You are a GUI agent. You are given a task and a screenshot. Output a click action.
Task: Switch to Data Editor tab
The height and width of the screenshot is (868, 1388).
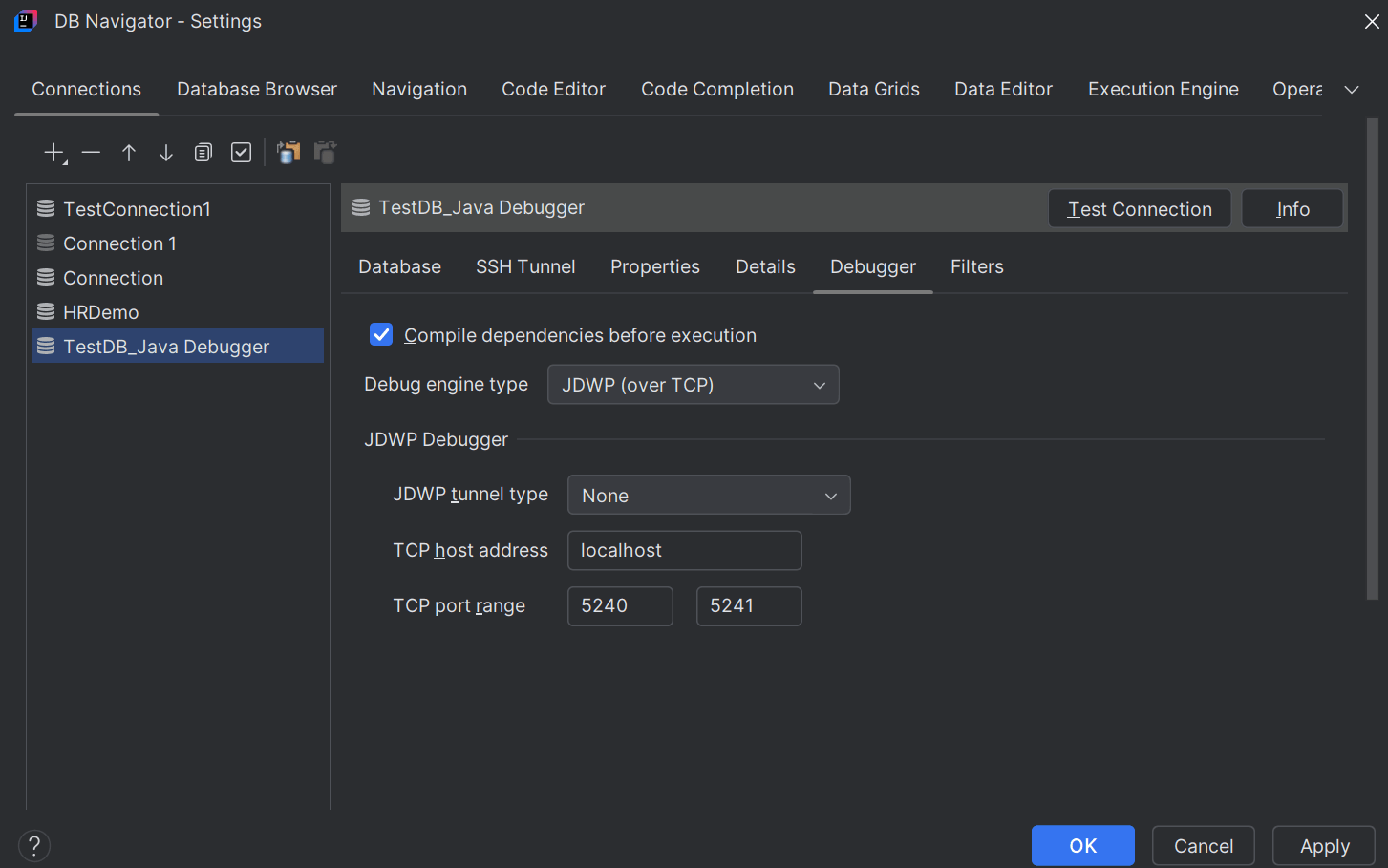[x=1003, y=89]
